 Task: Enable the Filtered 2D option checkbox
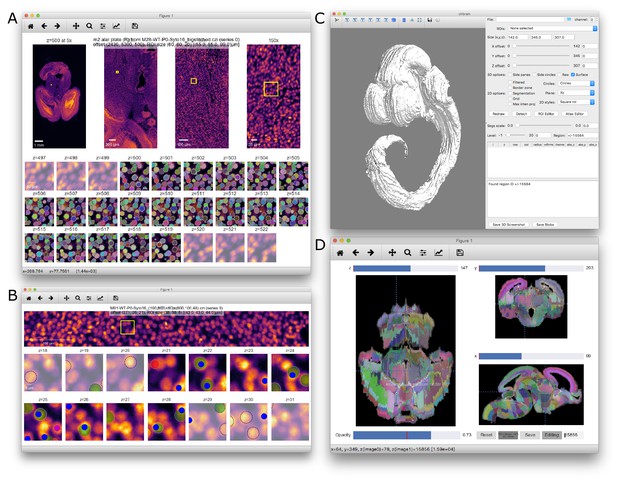(x=510, y=82)
